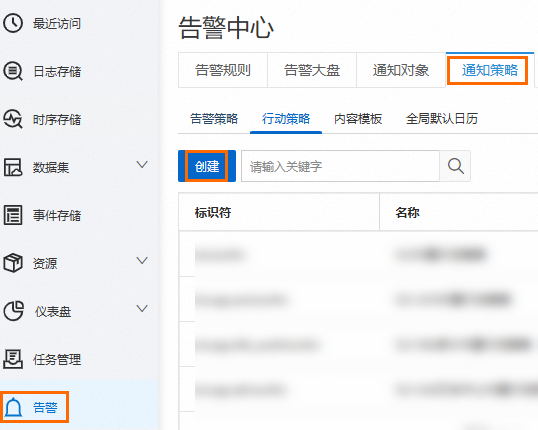The width and height of the screenshot is (538, 430).
Task: Click the 告警 bell icon
Action: point(13,407)
